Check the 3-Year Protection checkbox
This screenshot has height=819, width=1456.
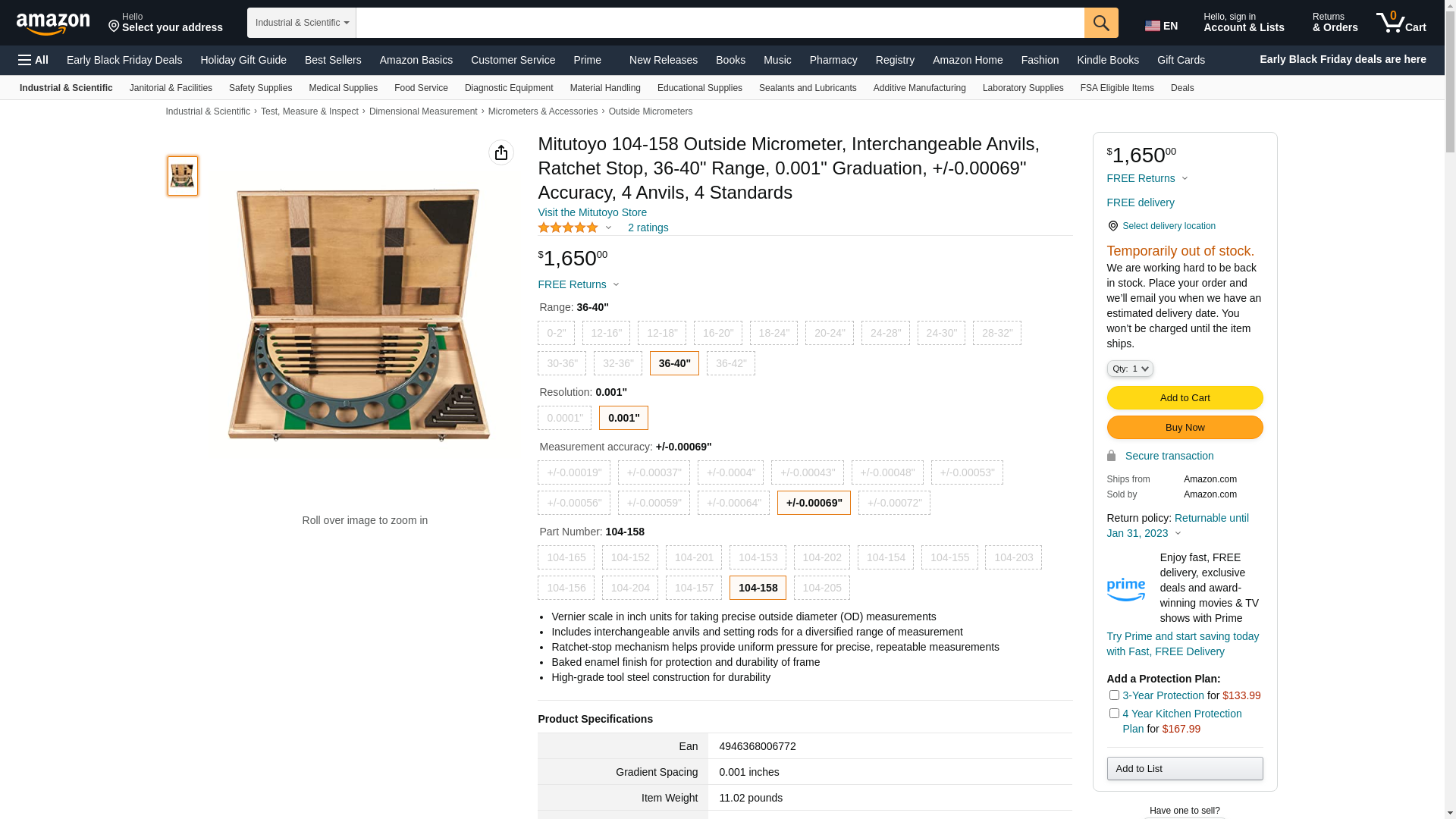pyautogui.click(x=1114, y=695)
